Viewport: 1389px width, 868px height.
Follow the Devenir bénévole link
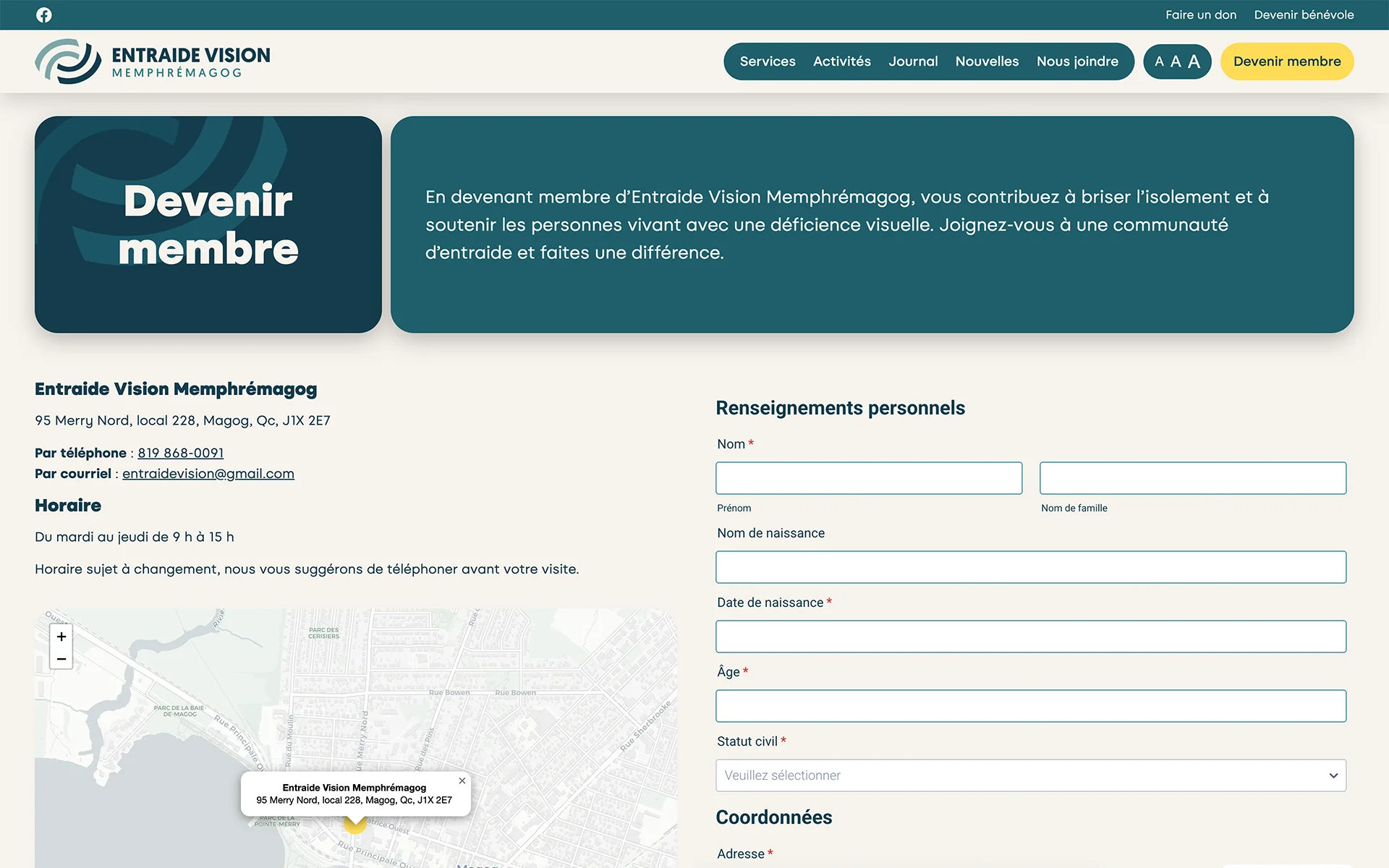click(x=1304, y=15)
